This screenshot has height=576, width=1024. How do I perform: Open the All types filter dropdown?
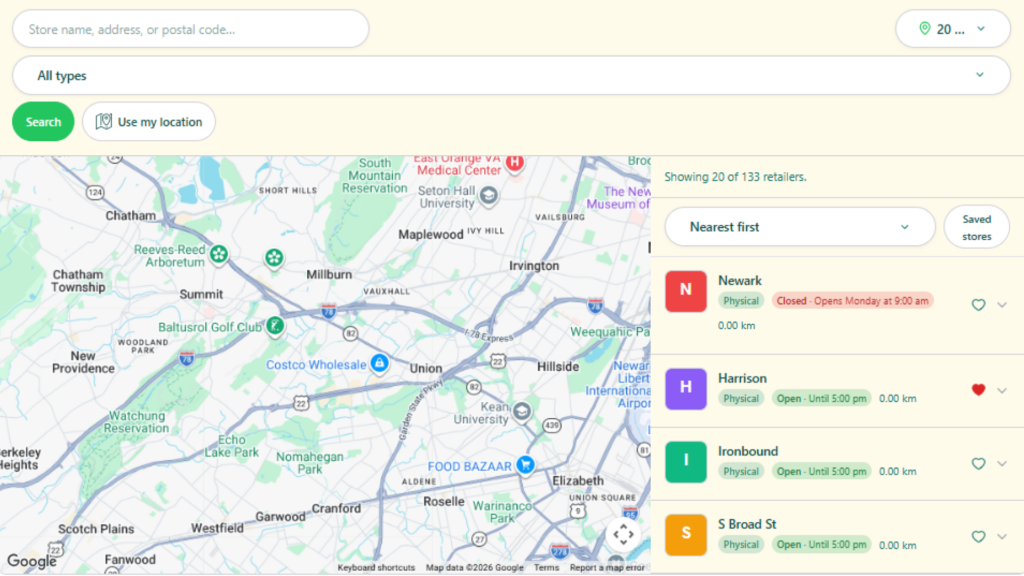tap(511, 75)
